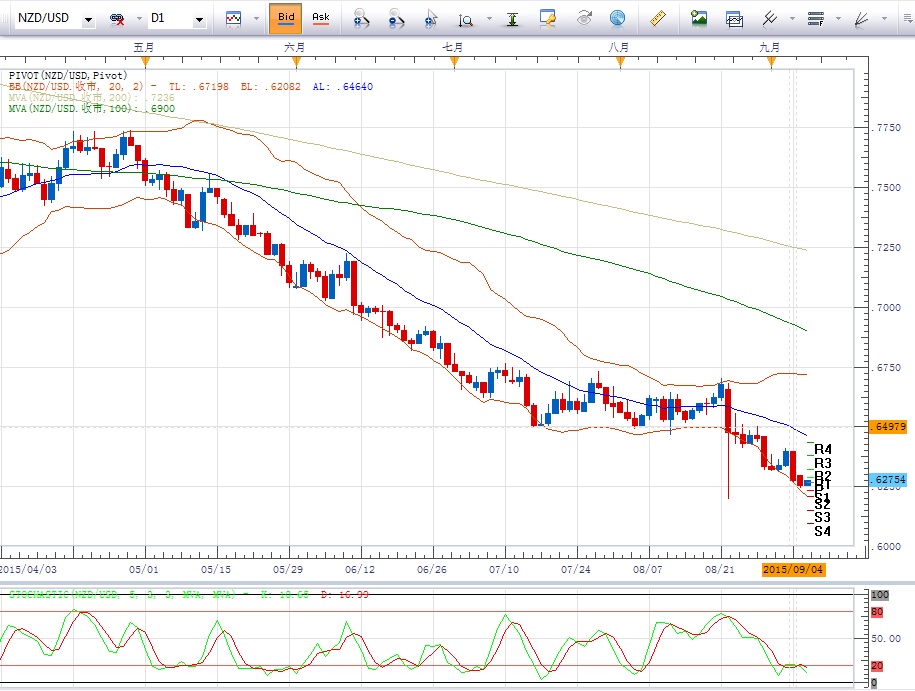This screenshot has width=915, height=691.
Task: Click the stochastic 20 level marker
Action: (876, 666)
